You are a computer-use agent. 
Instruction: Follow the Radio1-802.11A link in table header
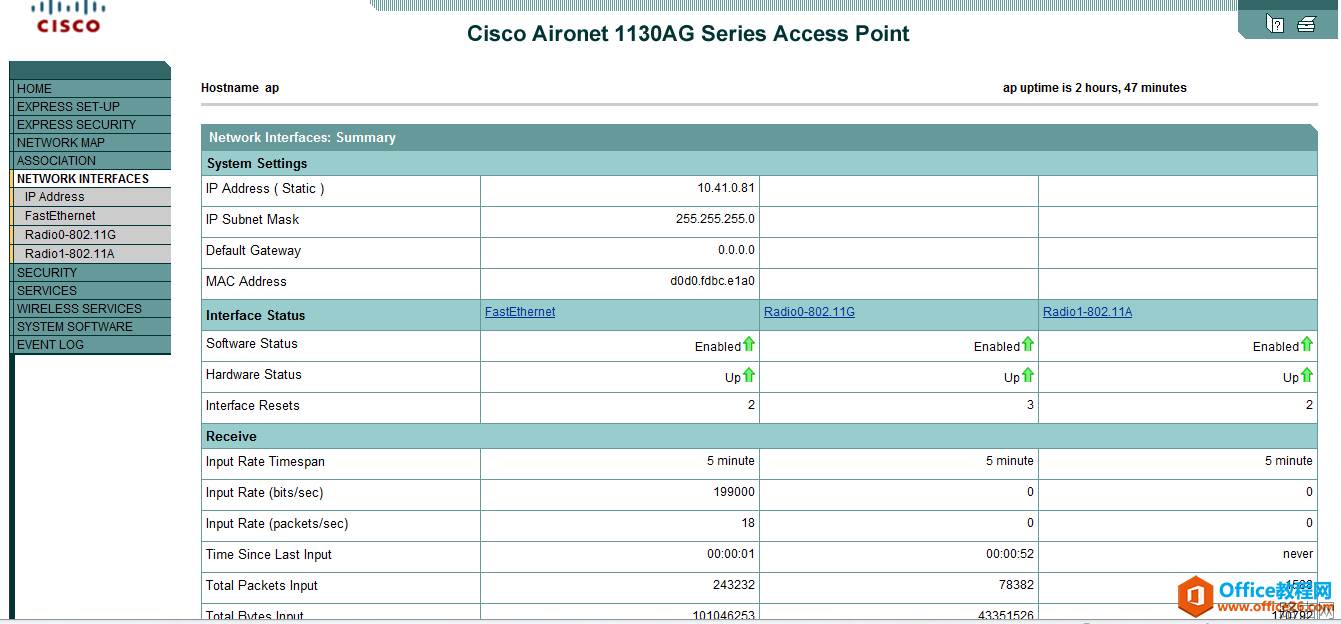1087,312
